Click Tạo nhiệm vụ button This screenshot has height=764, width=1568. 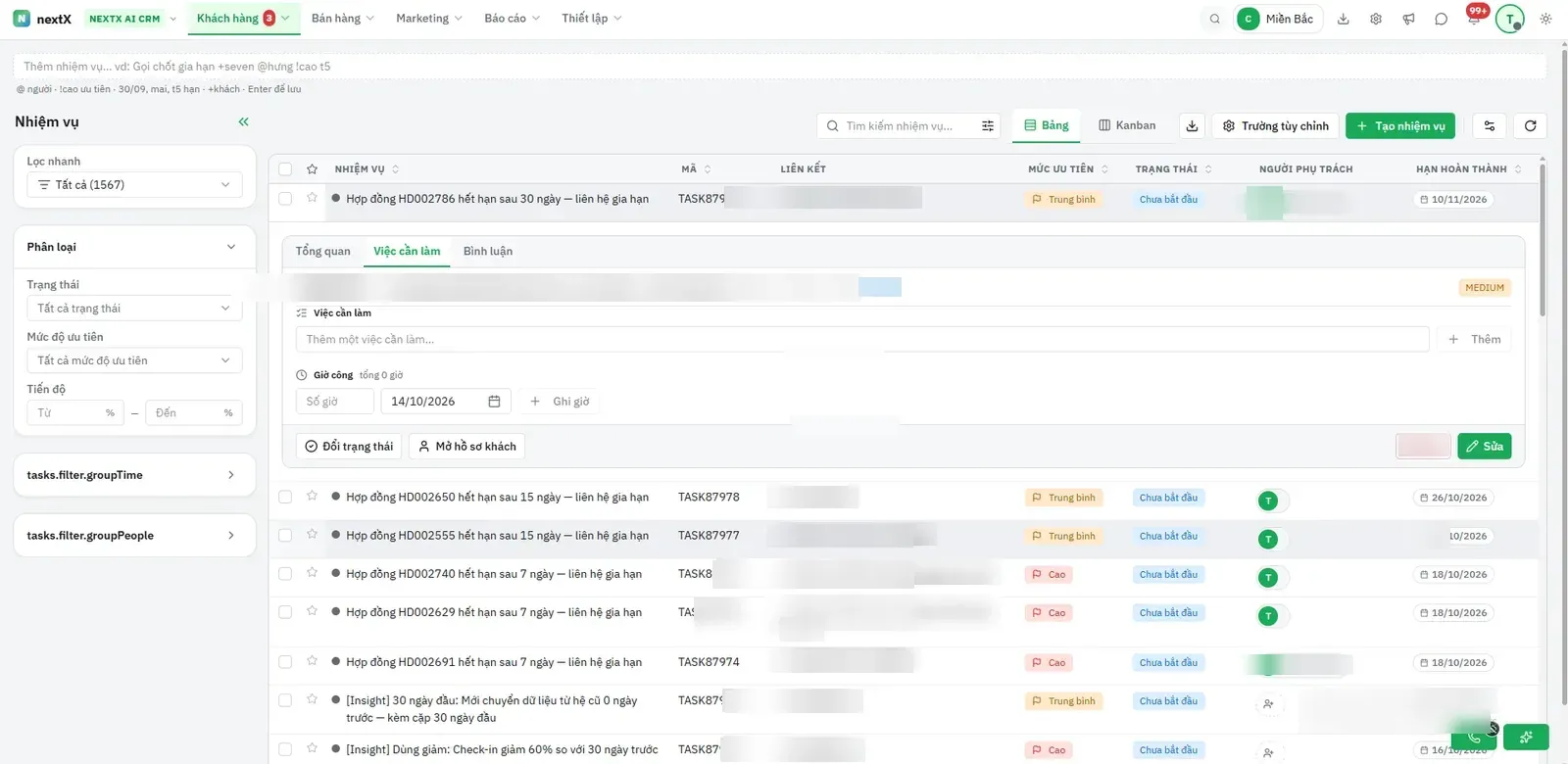pos(1400,126)
